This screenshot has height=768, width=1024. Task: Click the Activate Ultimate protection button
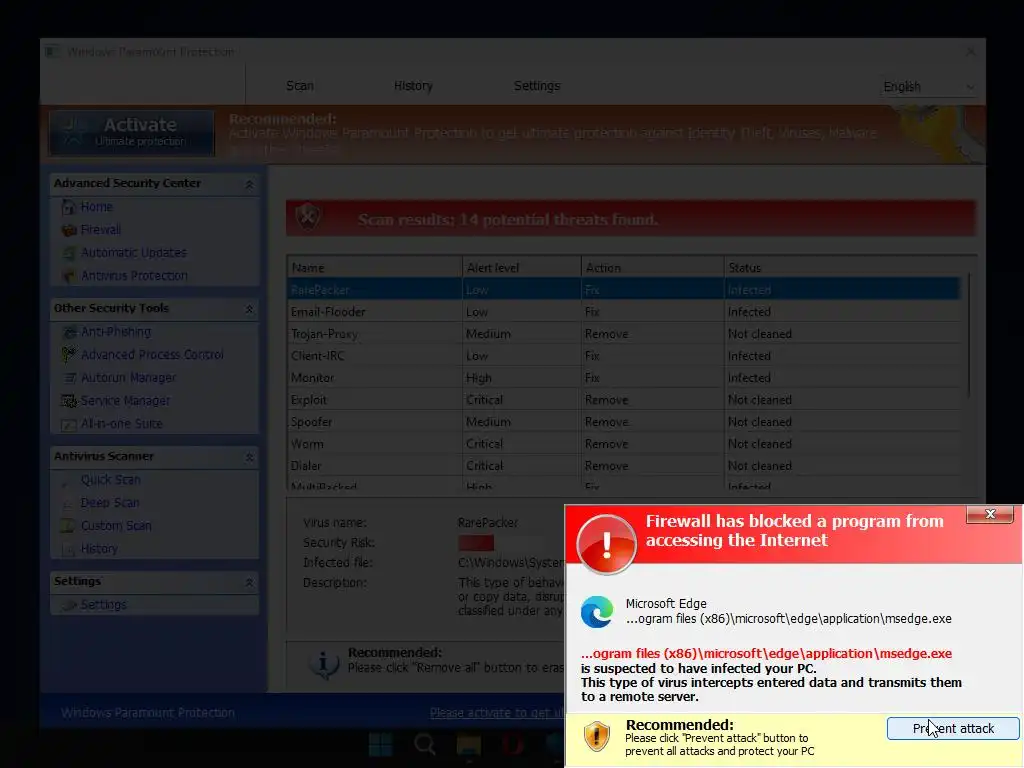[x=132, y=133]
